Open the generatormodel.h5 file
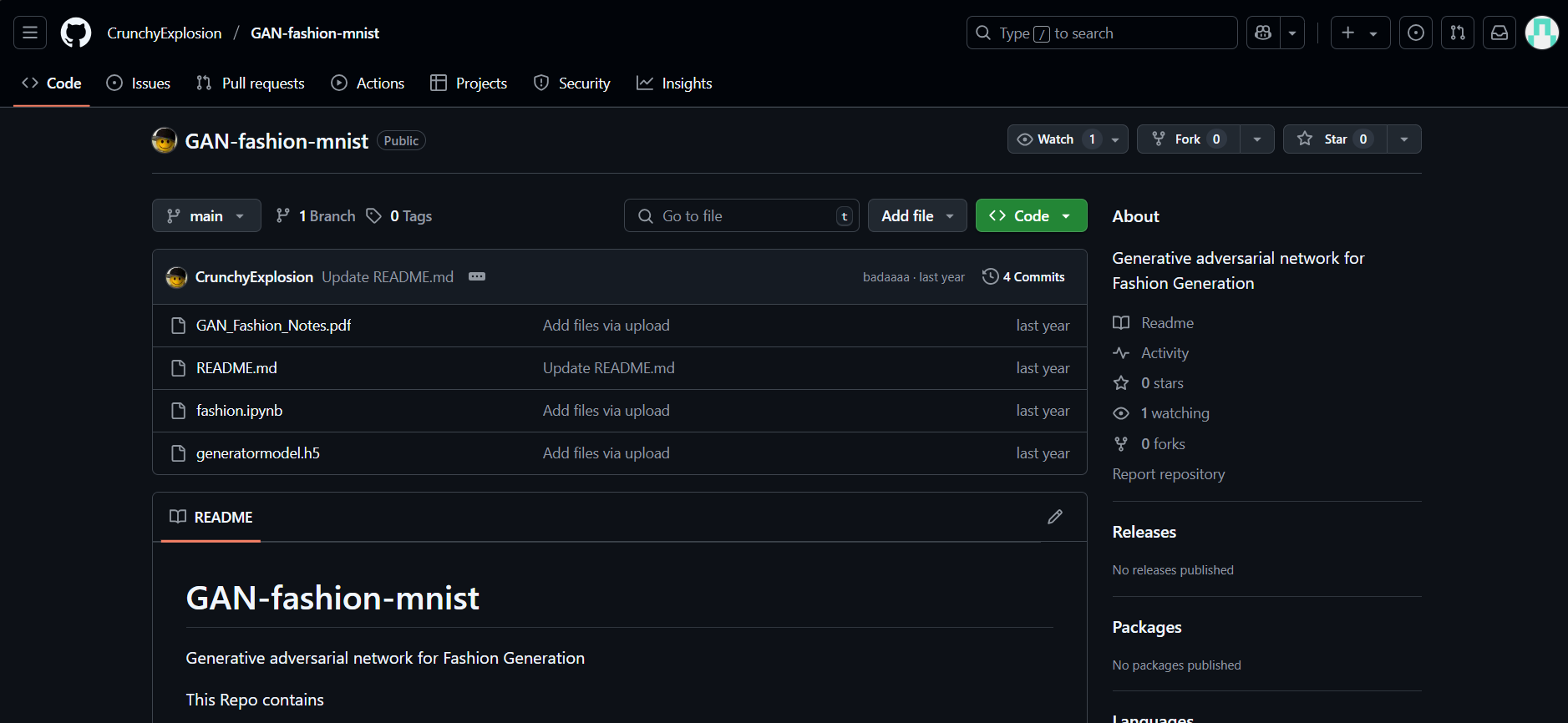The image size is (1568, 723). tap(258, 453)
